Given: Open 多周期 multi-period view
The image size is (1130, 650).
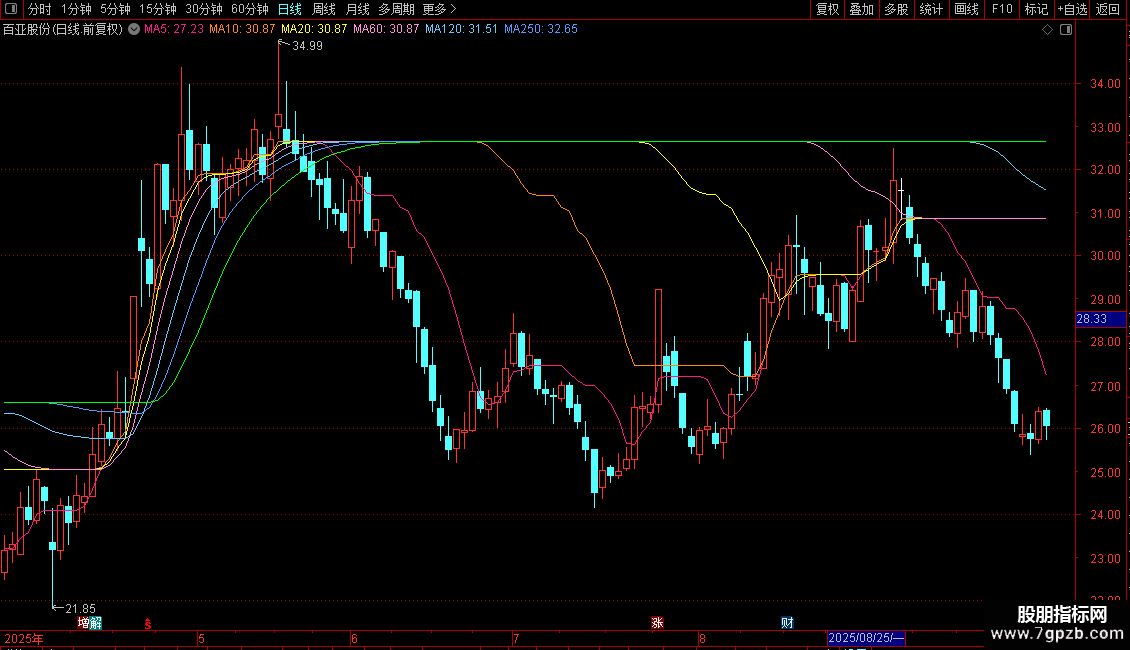Looking at the screenshot, I should [x=396, y=9].
